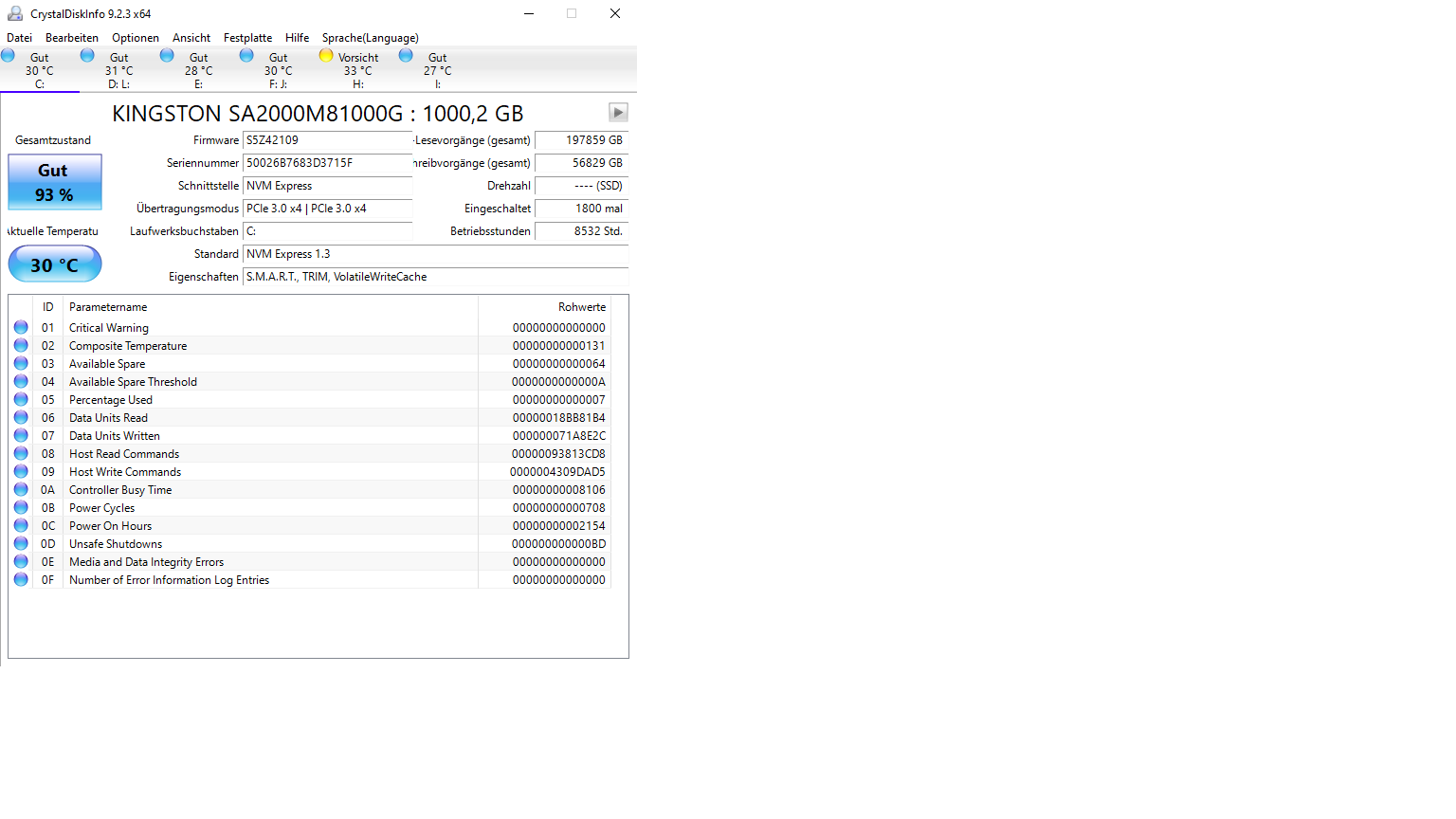Click the Standard NVM Express 1.3 field
The height and width of the screenshot is (819, 1456).
436,254
